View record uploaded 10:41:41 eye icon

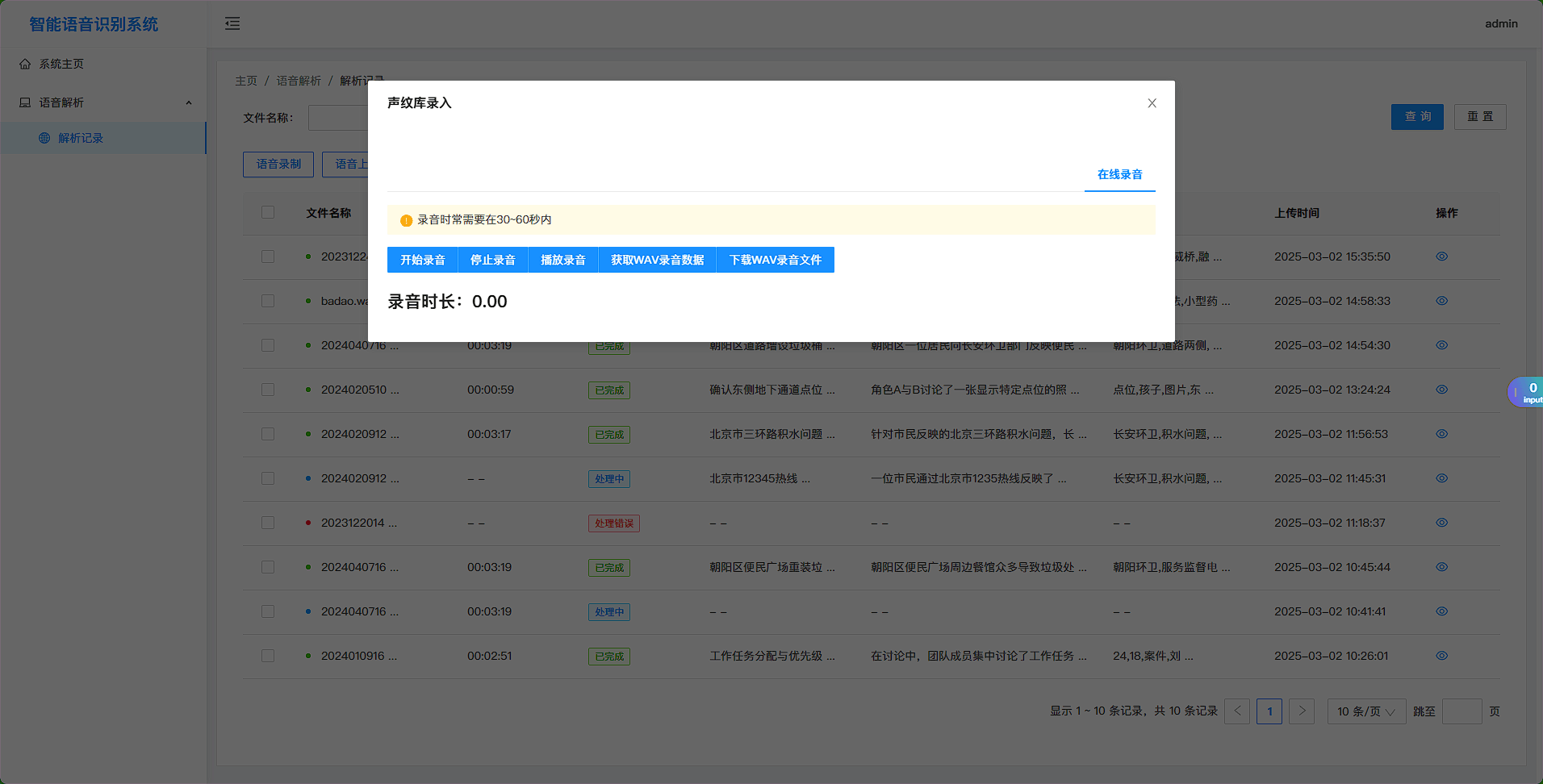tap(1442, 611)
